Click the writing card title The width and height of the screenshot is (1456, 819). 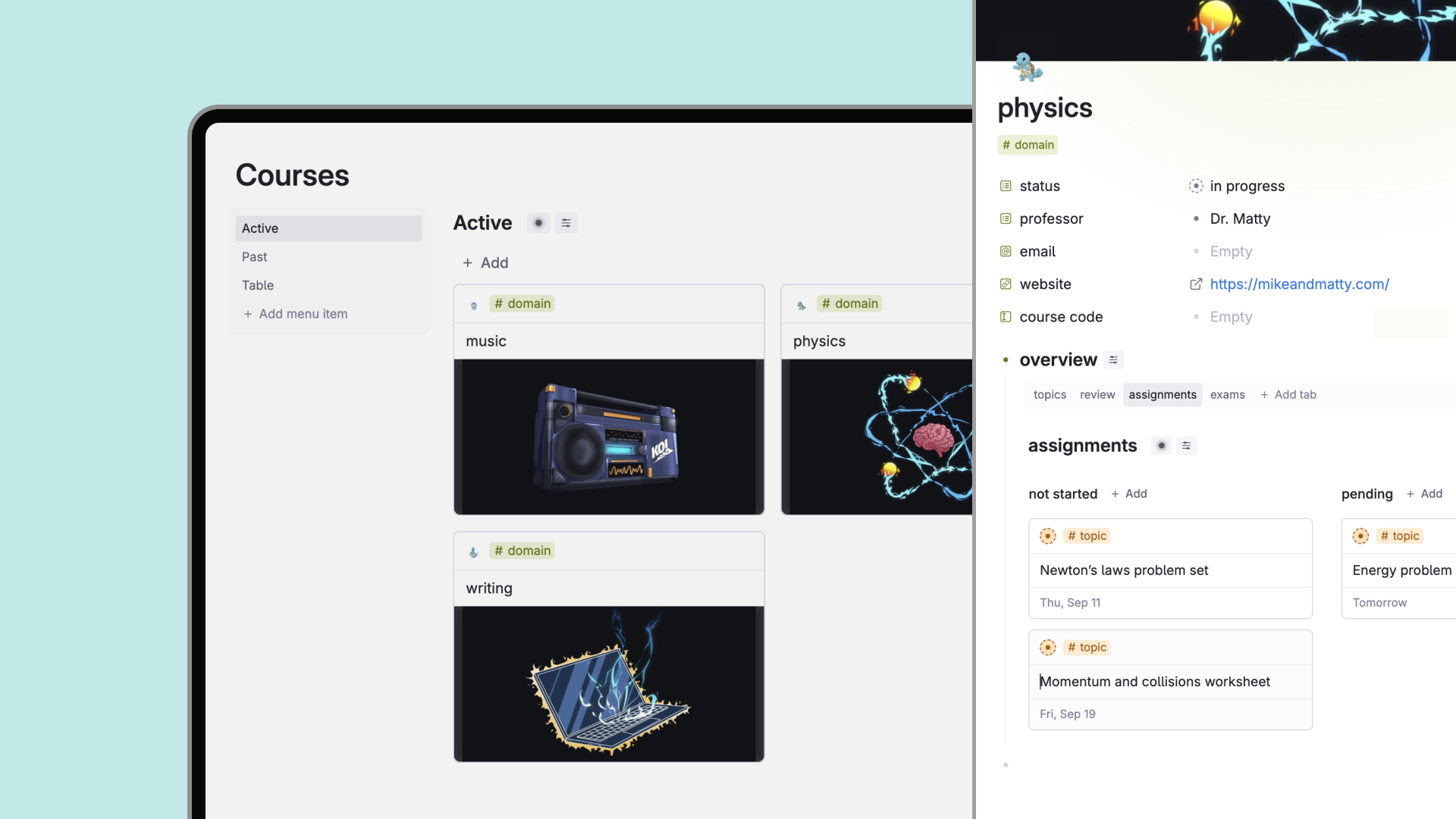tap(489, 588)
